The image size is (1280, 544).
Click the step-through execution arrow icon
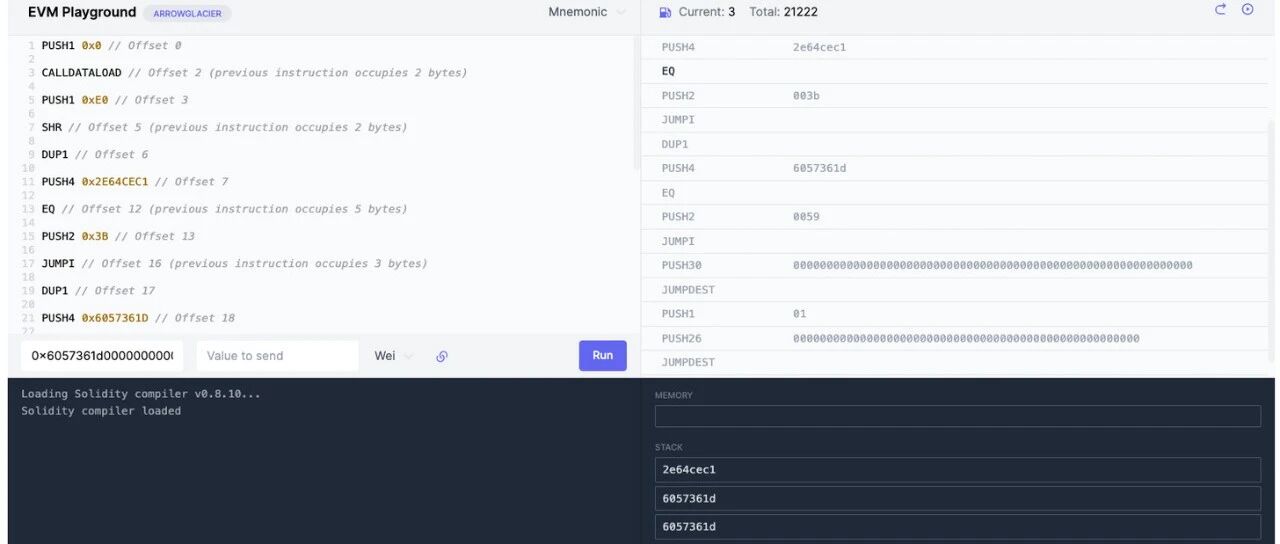1220,10
